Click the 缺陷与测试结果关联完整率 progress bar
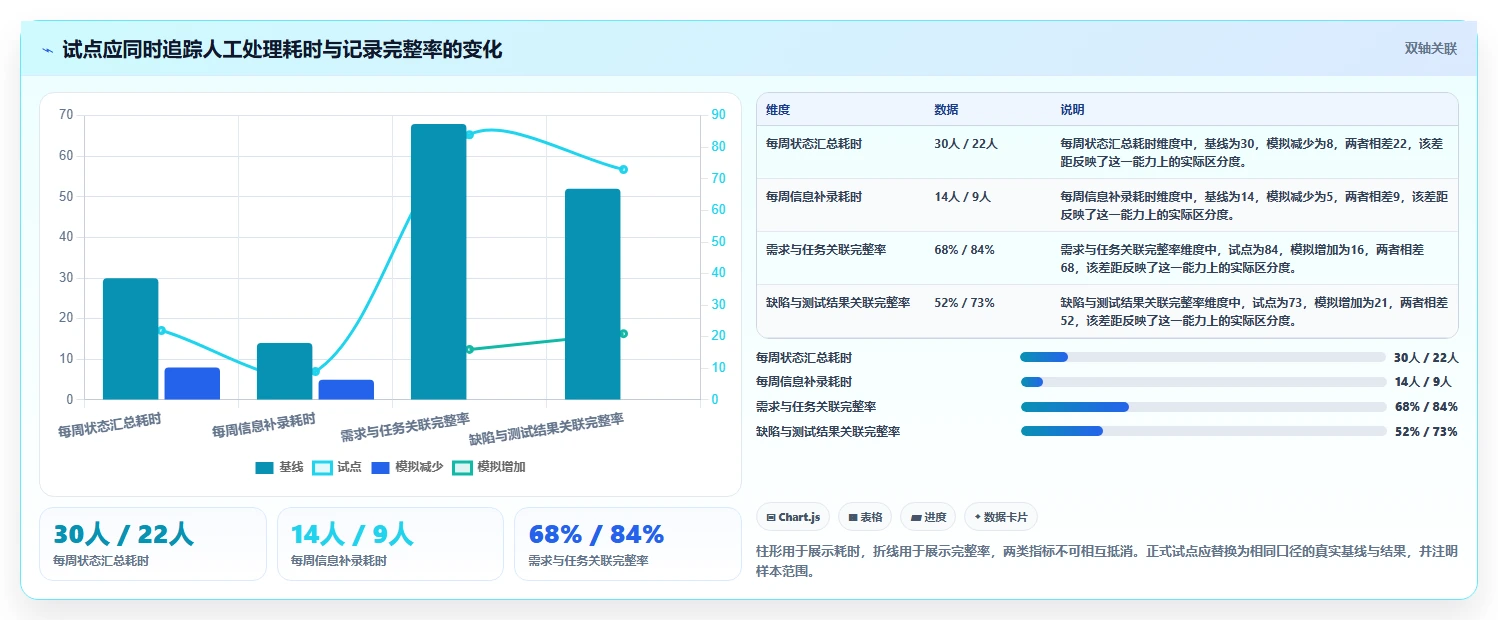 pyautogui.click(x=1203, y=431)
